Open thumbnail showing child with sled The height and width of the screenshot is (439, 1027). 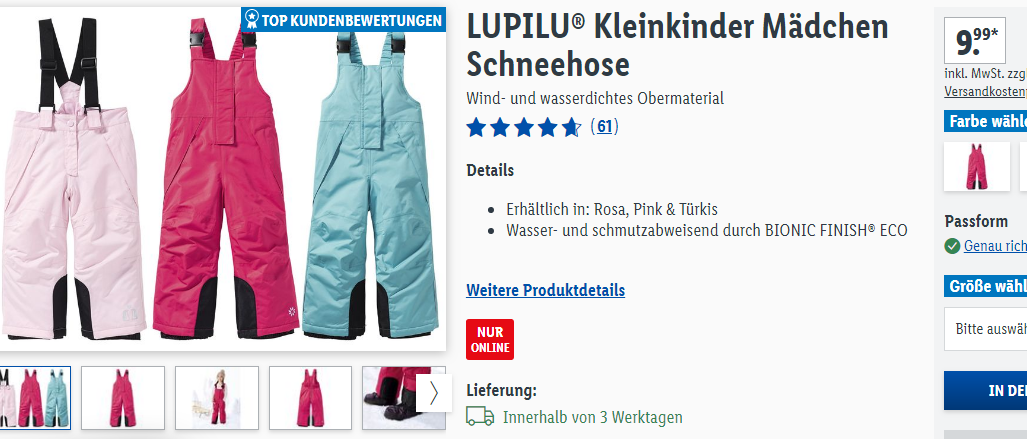[217, 398]
